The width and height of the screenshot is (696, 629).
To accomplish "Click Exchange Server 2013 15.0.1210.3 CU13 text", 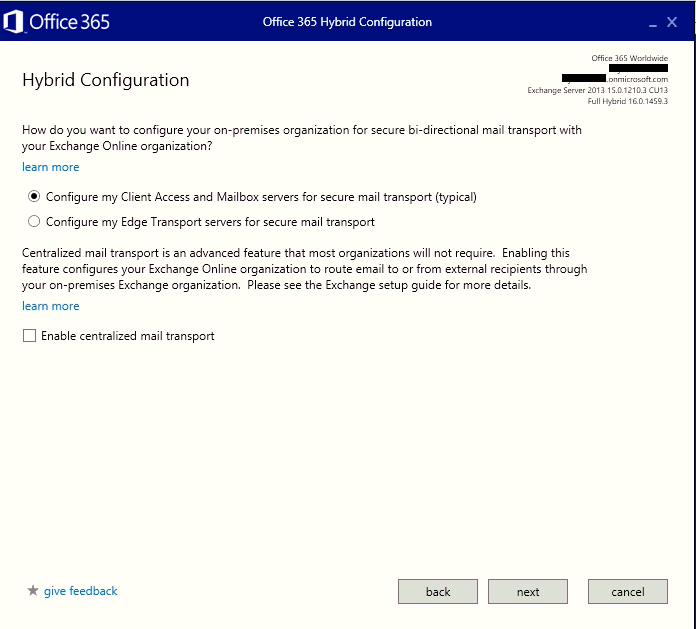I will [x=597, y=90].
